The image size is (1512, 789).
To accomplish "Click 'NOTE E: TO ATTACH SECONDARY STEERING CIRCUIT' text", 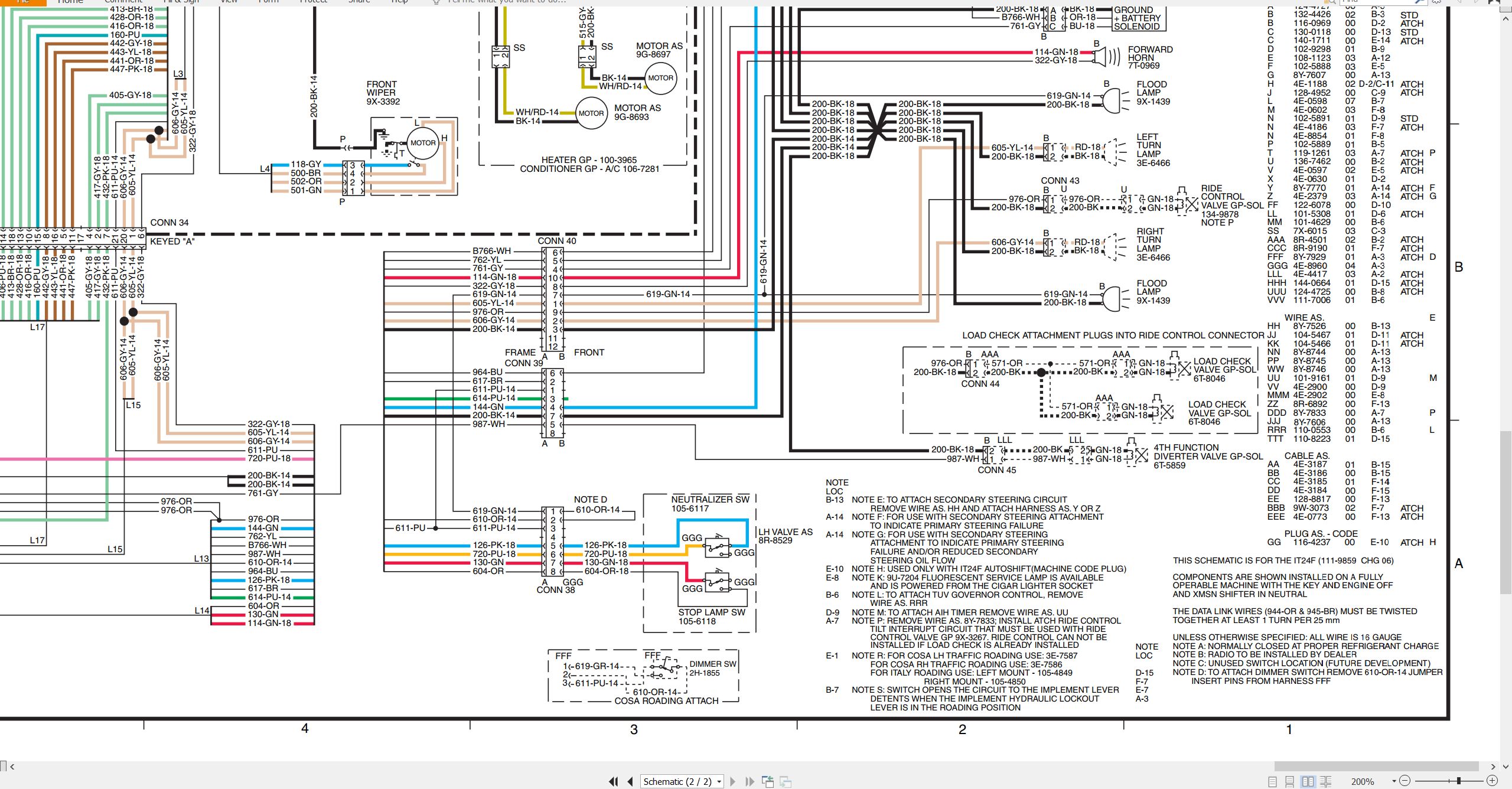I will [959, 500].
